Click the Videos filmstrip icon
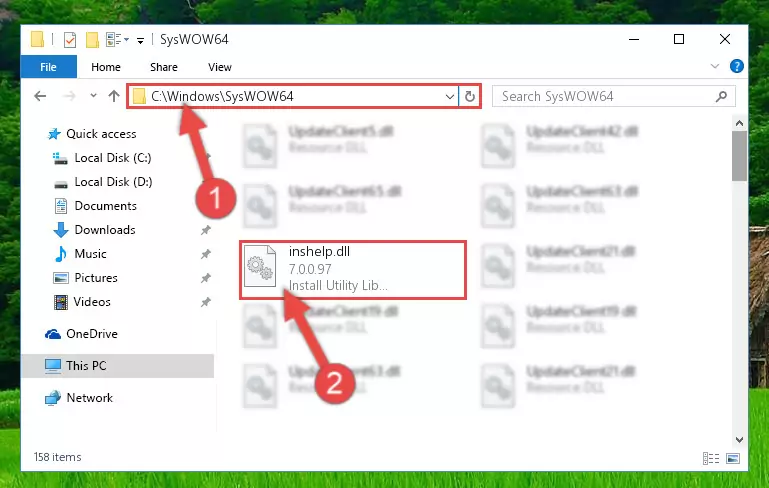Screen dimensions: 769x488 (x=61, y=302)
